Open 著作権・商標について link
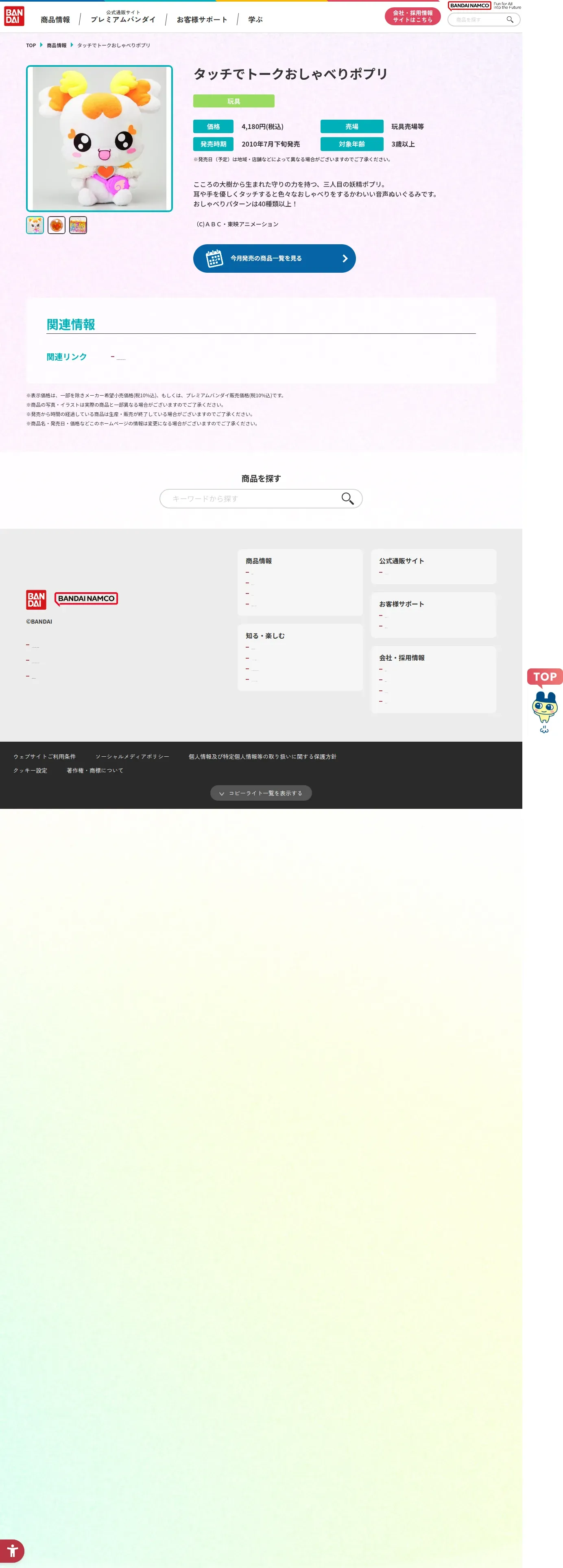Viewport: 563px width, 1568px height. [x=95, y=771]
